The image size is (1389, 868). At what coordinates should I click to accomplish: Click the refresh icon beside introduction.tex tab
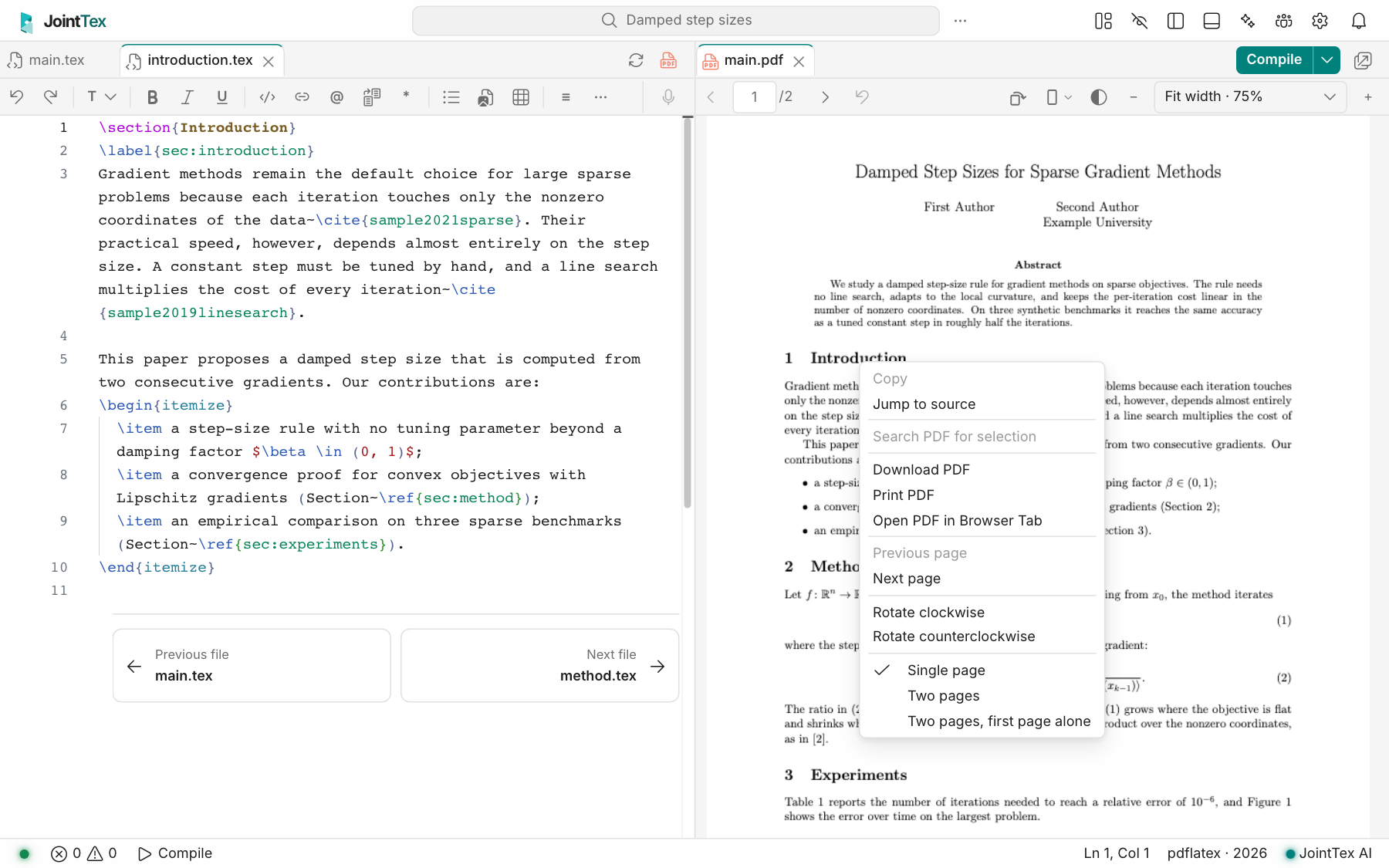pos(636,60)
